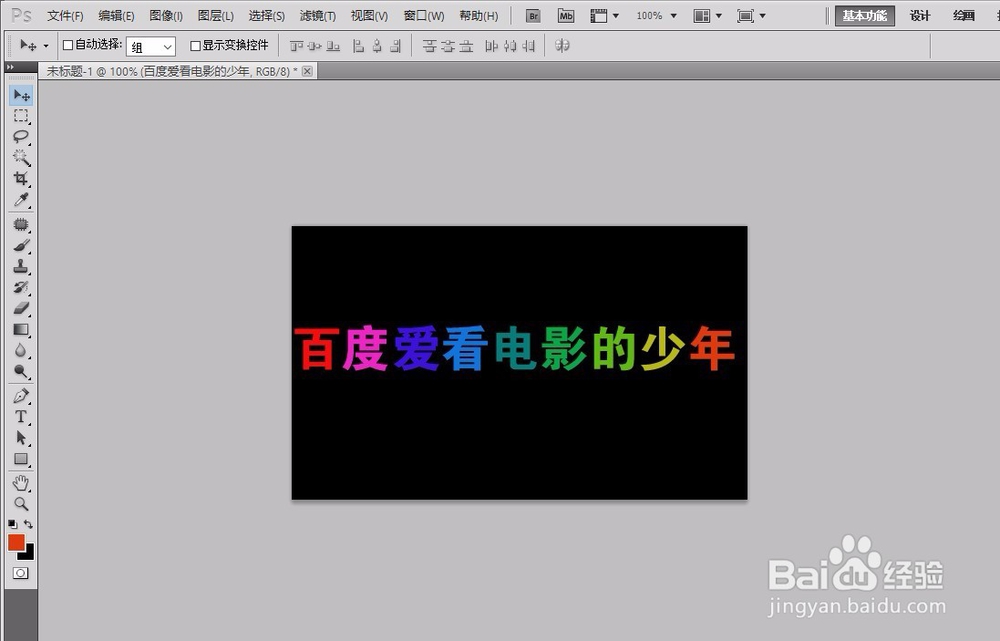Click Auto-Align Layers icon in options bar
The width and height of the screenshot is (1000, 641).
(562, 46)
